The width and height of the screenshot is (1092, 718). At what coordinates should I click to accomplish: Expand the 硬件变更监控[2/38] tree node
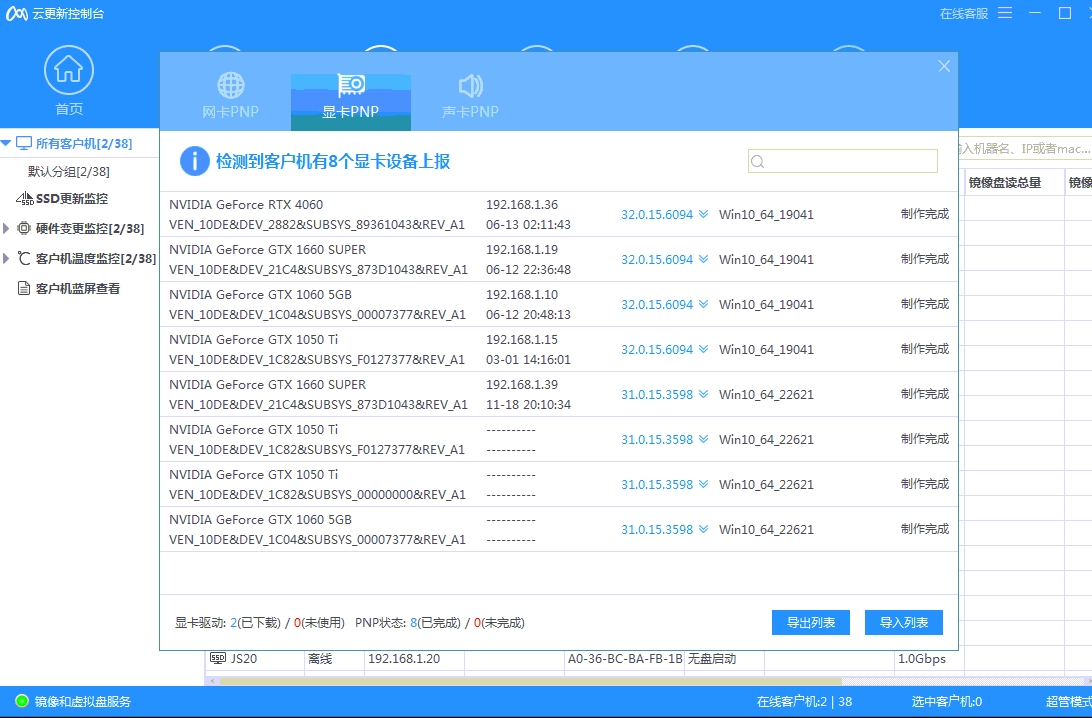(6, 228)
